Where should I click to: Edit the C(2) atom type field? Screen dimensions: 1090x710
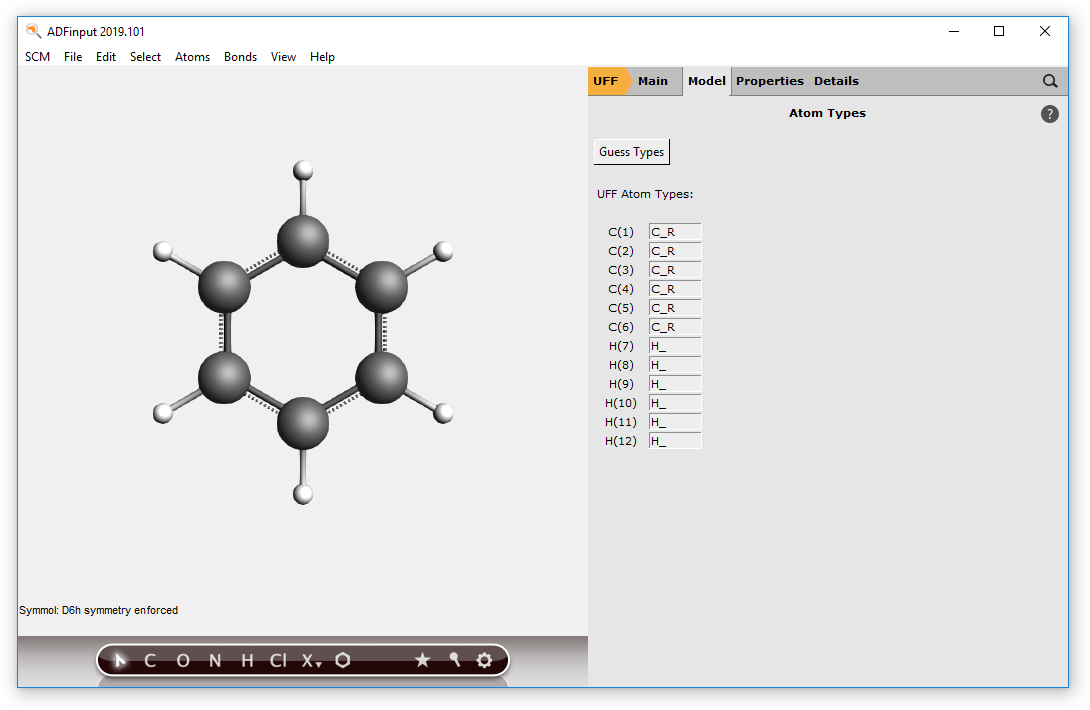tap(675, 251)
